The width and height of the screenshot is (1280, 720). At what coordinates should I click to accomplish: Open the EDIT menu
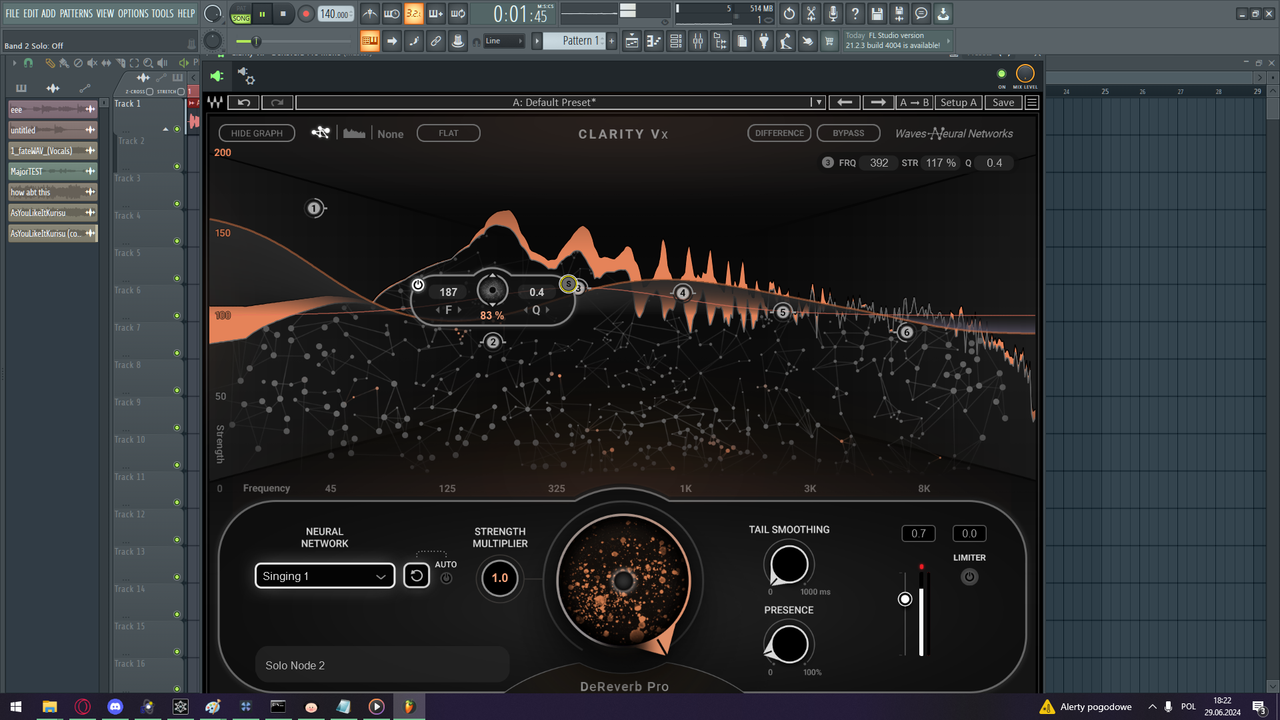click(31, 13)
